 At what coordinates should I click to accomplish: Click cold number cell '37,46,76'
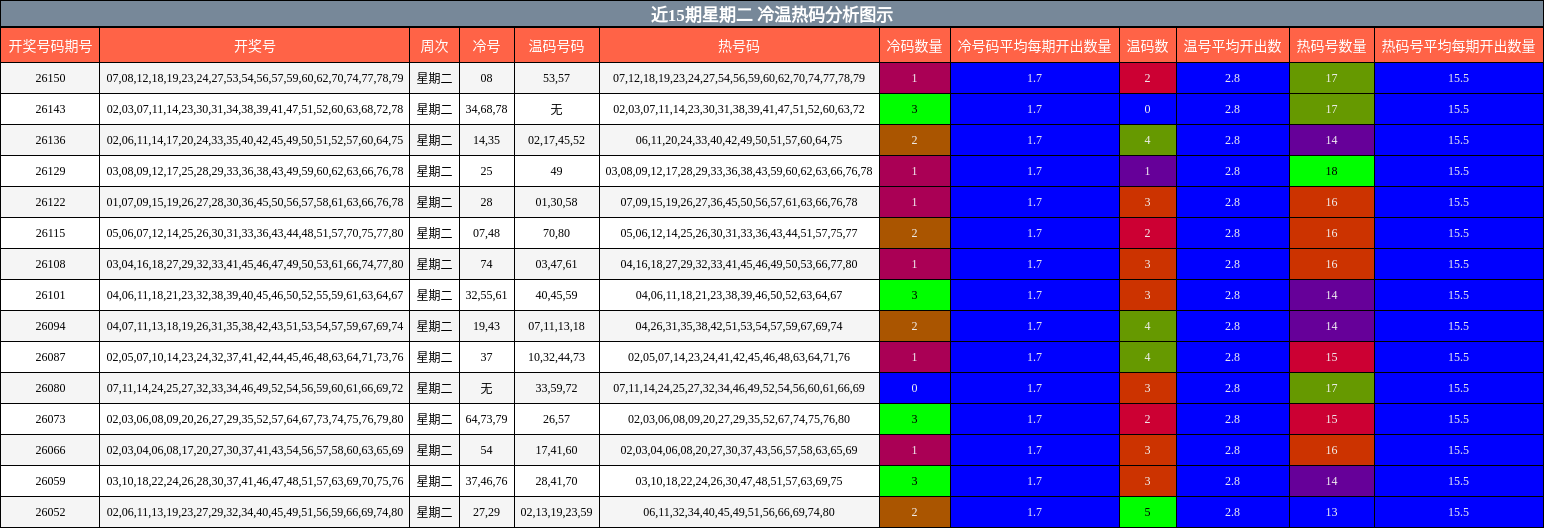(487, 481)
